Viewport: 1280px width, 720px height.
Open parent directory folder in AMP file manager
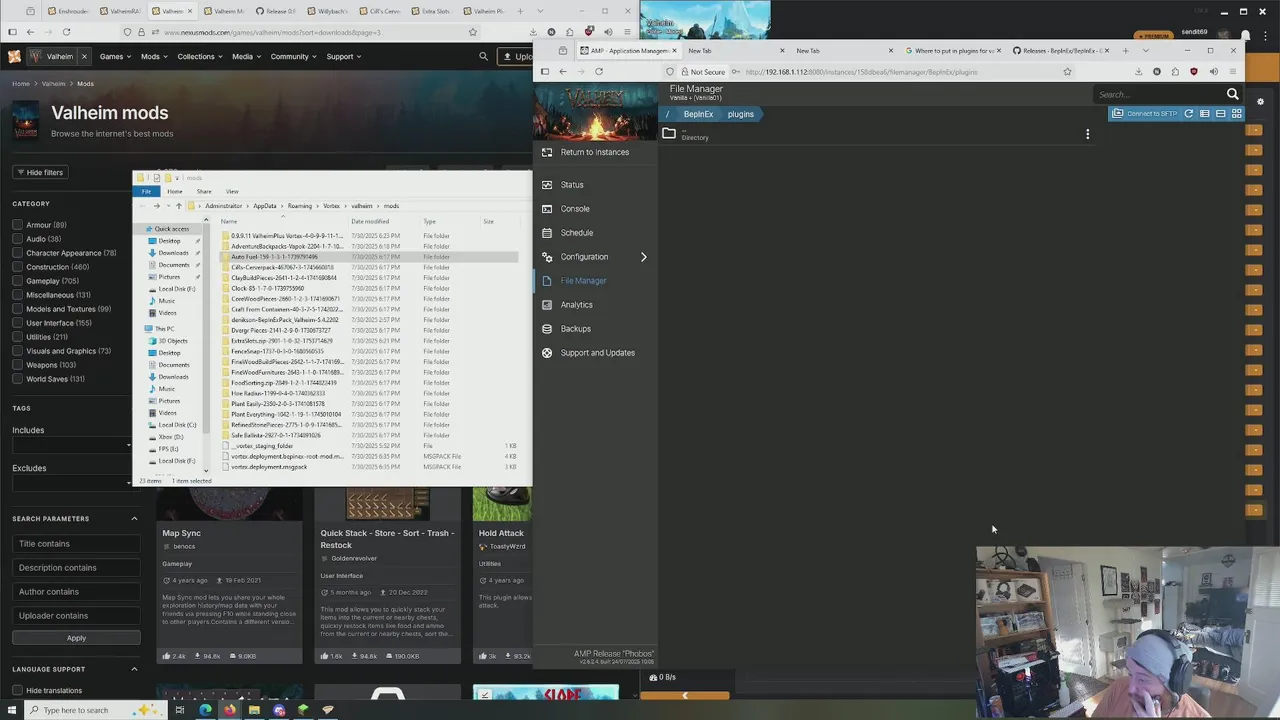point(669,133)
